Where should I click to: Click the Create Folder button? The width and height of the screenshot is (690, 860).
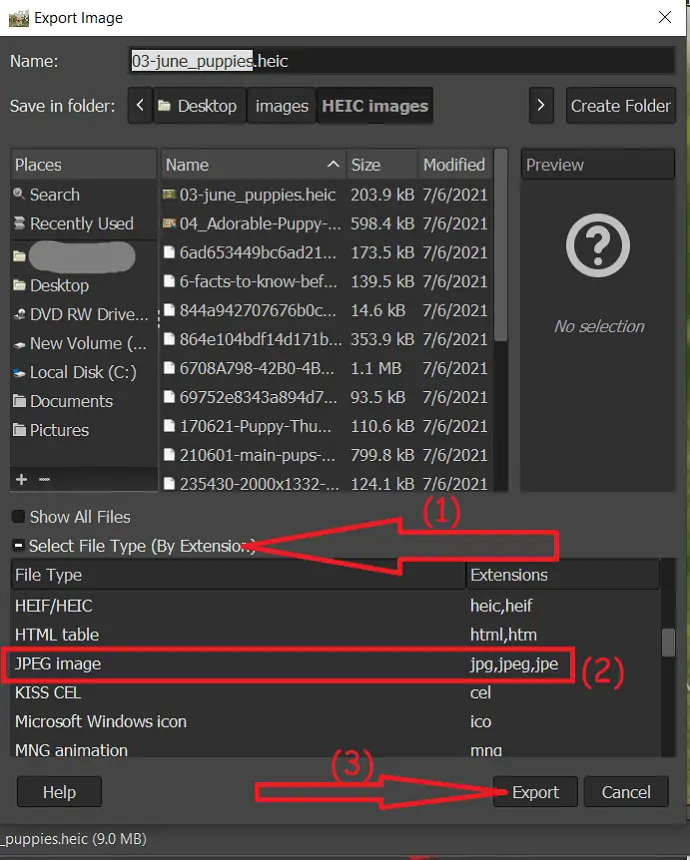pos(620,105)
